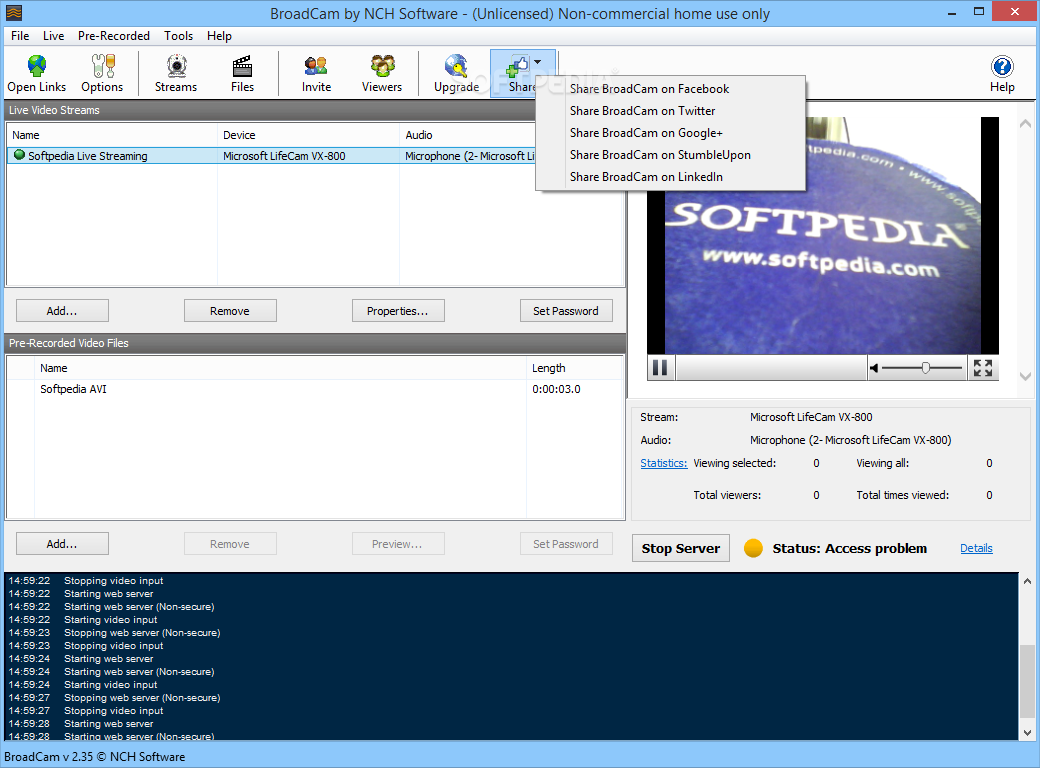Sort files by Length column header
Viewport: 1040px width, 768px height.
[574, 368]
